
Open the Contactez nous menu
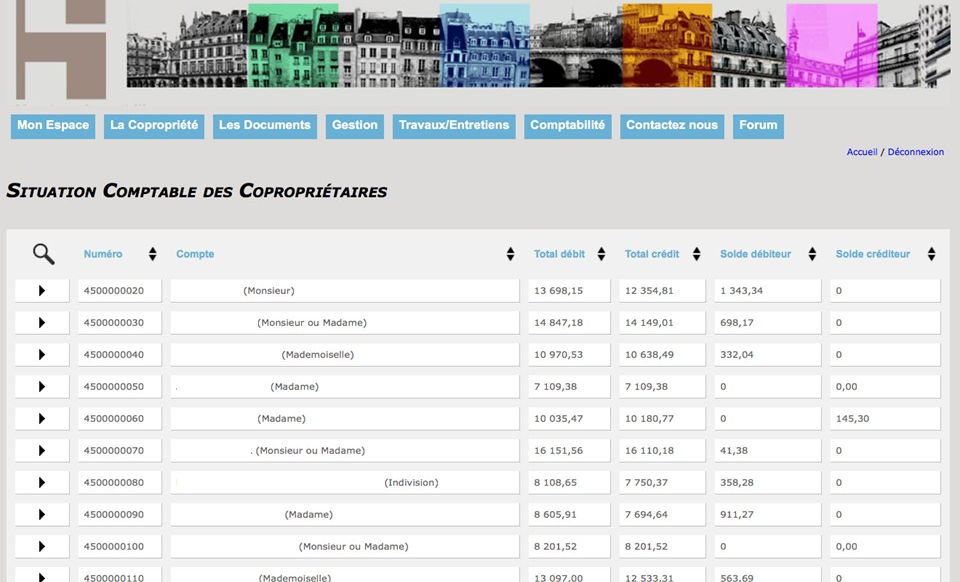click(672, 126)
